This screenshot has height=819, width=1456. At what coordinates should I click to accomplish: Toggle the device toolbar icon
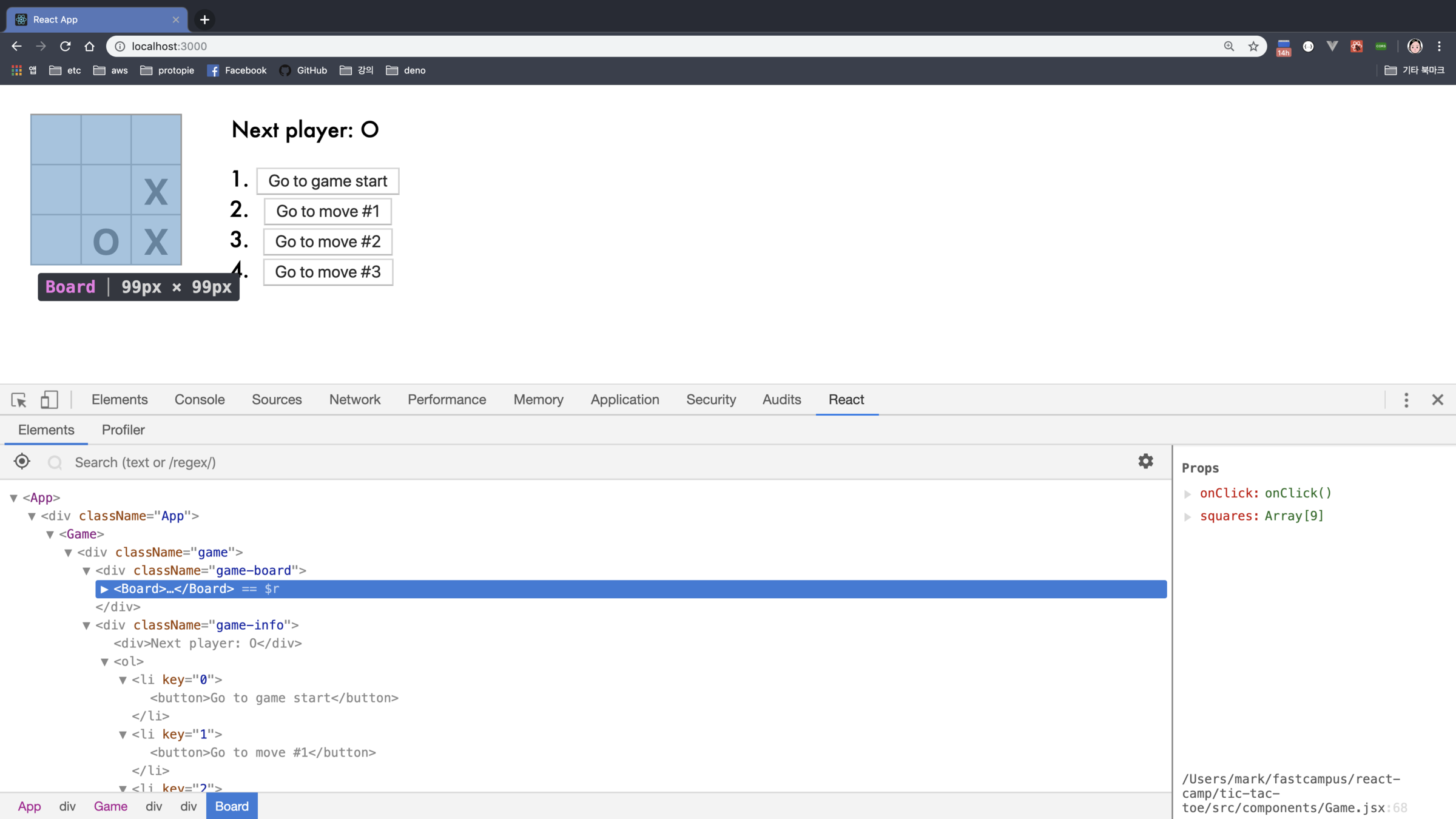pos(49,400)
